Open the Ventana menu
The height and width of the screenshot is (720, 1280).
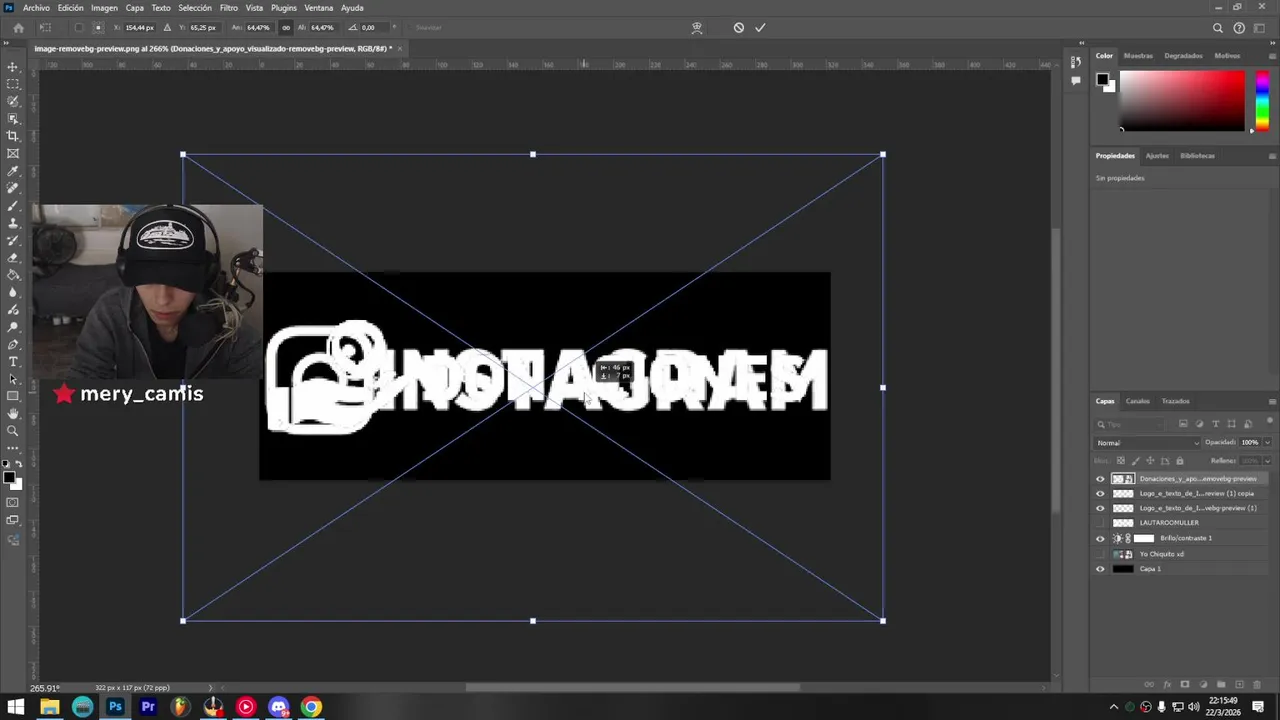click(x=319, y=8)
